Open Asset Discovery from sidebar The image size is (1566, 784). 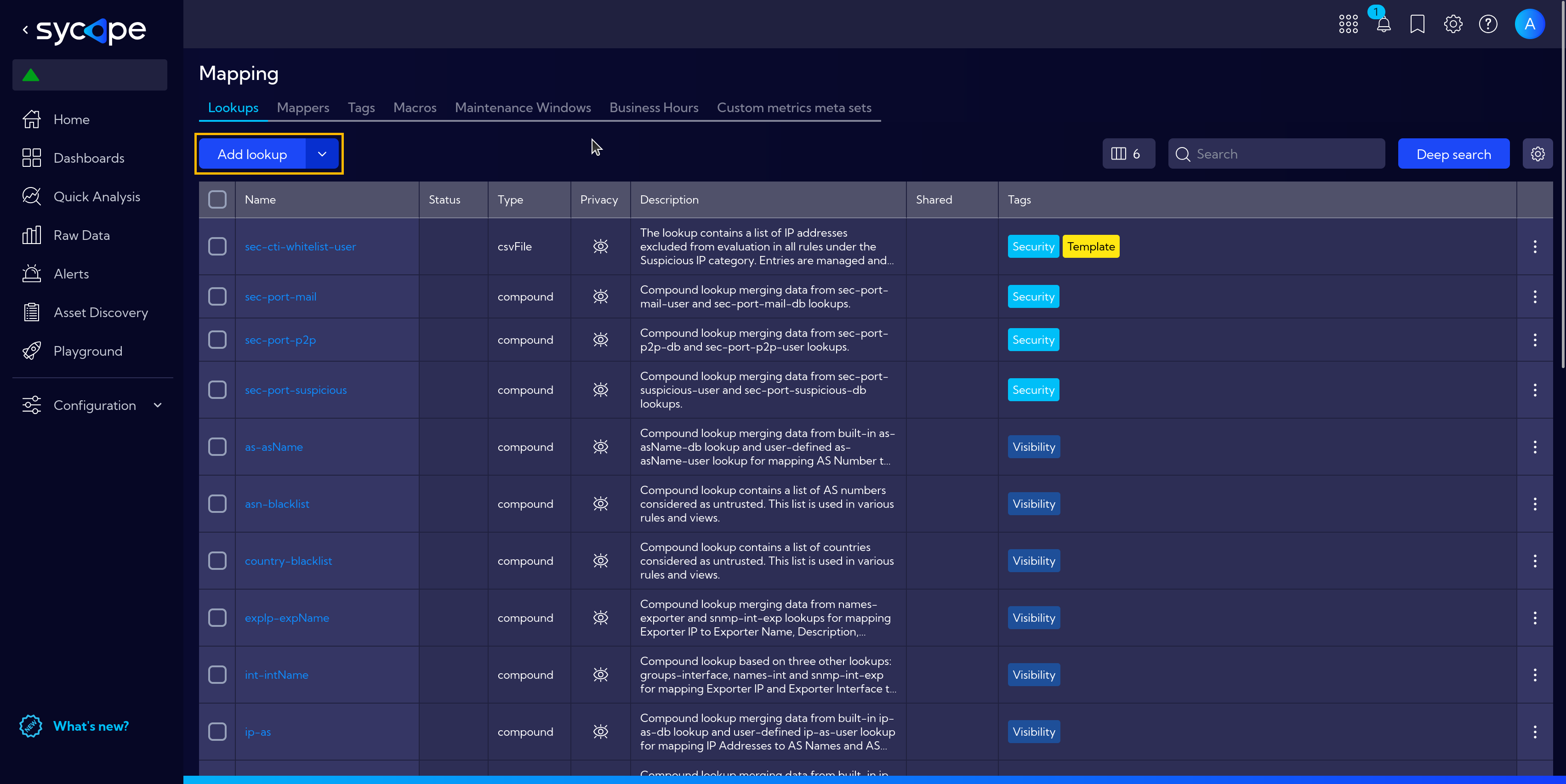click(101, 312)
